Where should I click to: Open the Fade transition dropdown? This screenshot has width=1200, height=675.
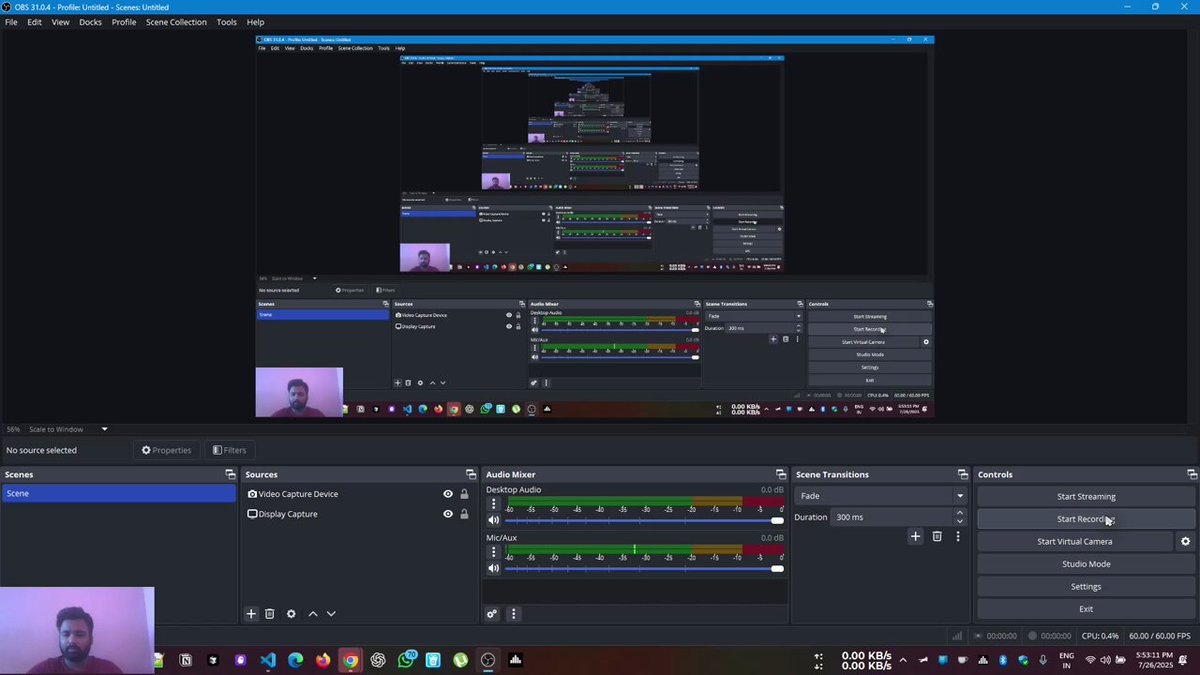(881, 496)
